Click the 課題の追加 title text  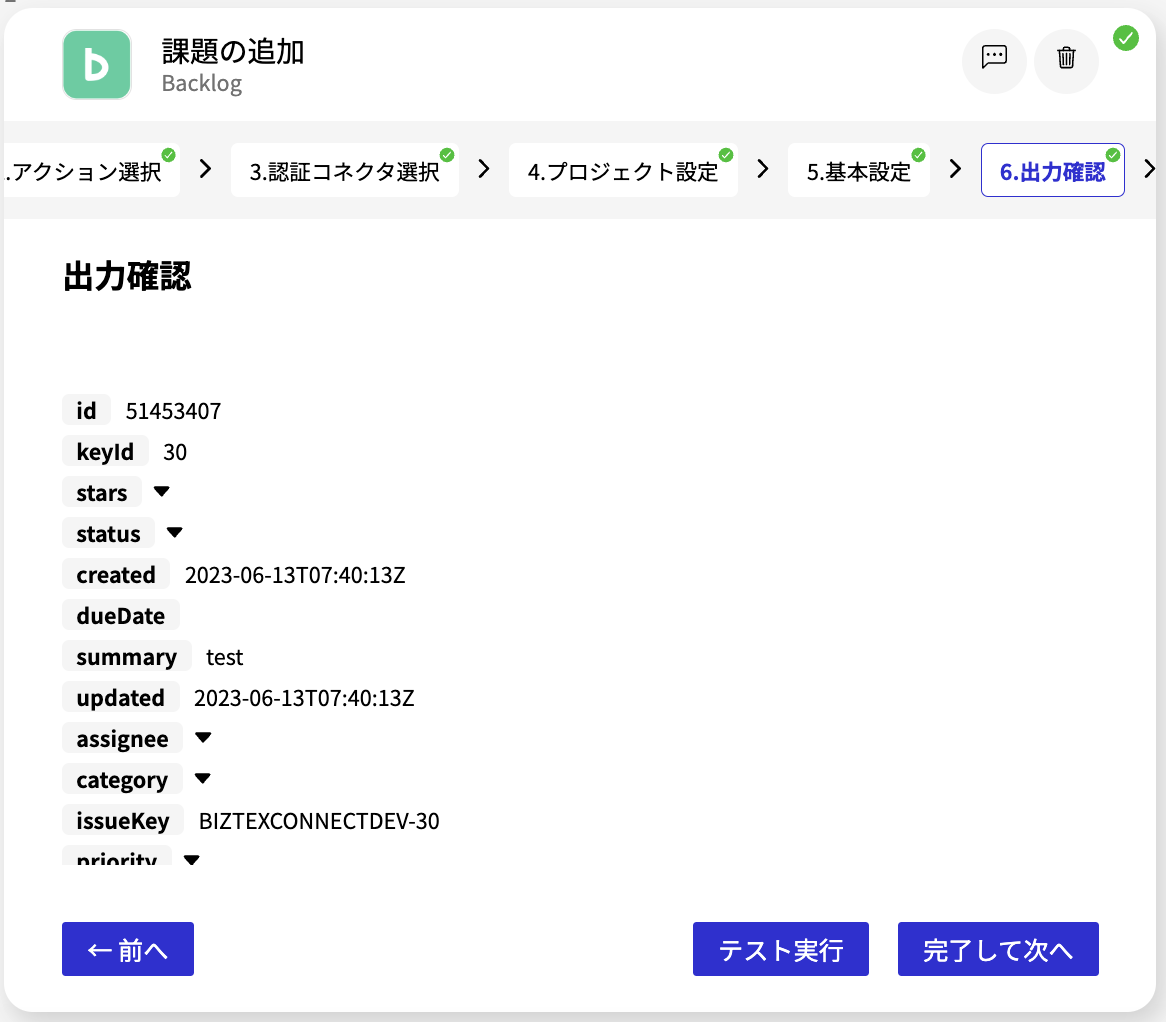point(233,51)
